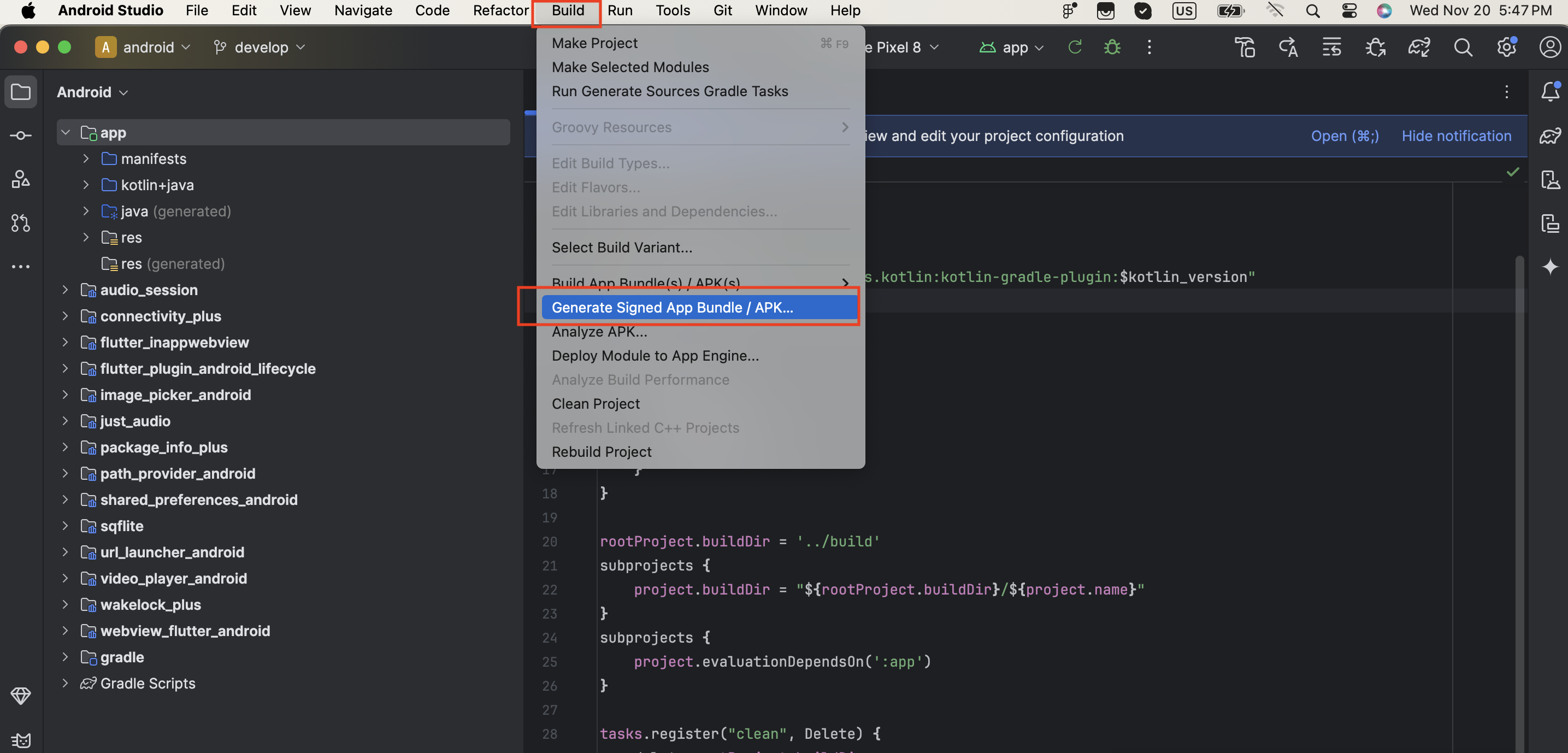Open macOS Control Center icon

point(1349,10)
